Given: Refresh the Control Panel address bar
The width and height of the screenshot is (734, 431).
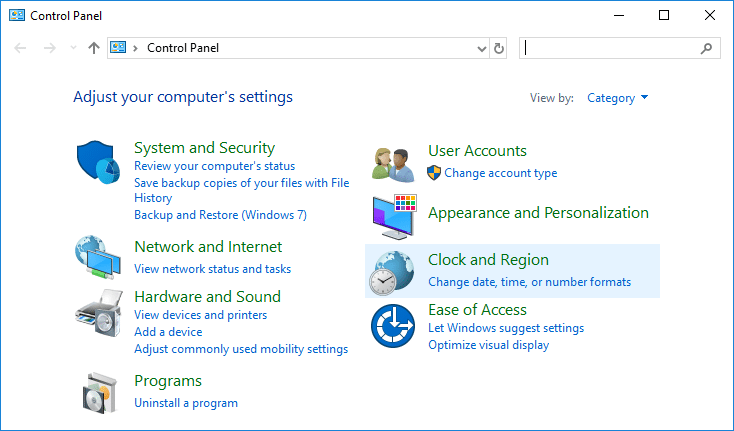Looking at the screenshot, I should coord(500,48).
